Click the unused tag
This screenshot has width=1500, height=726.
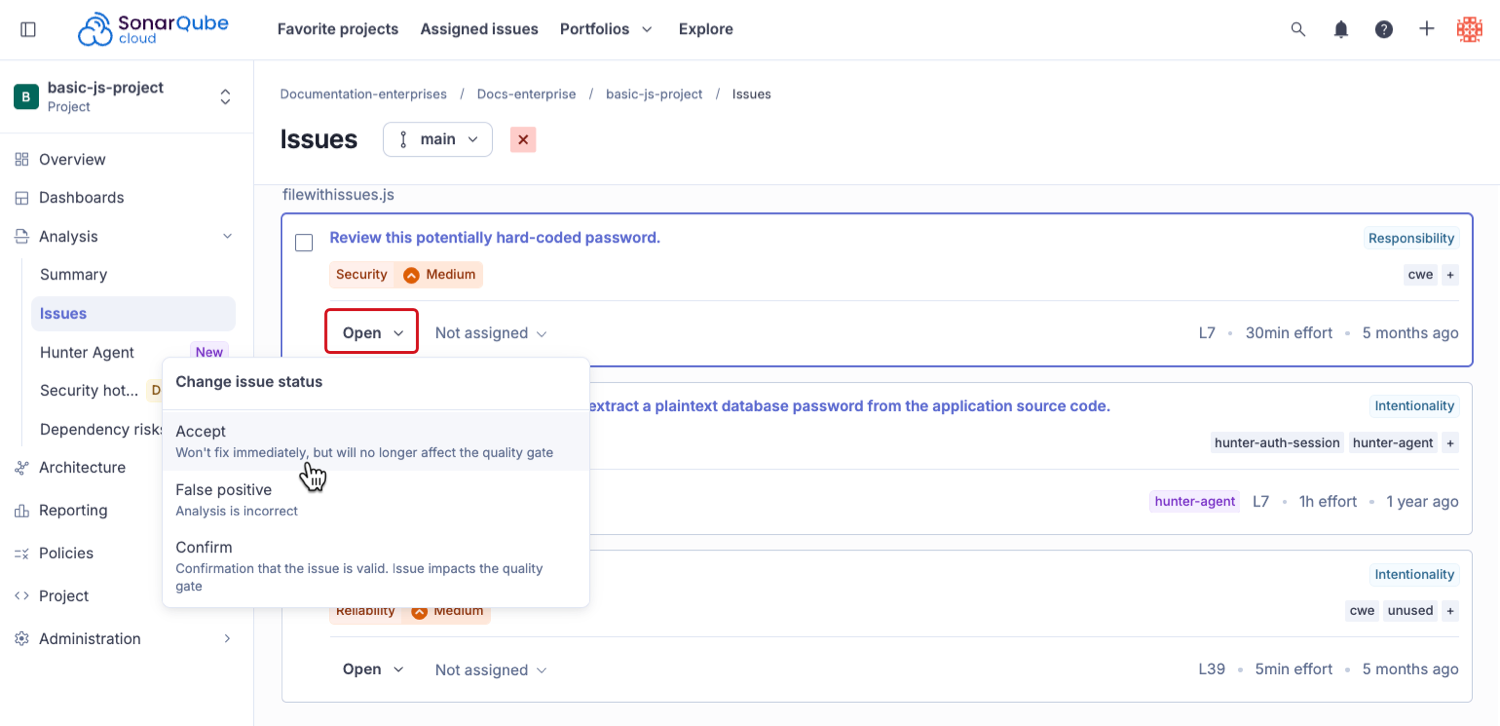coord(1410,611)
